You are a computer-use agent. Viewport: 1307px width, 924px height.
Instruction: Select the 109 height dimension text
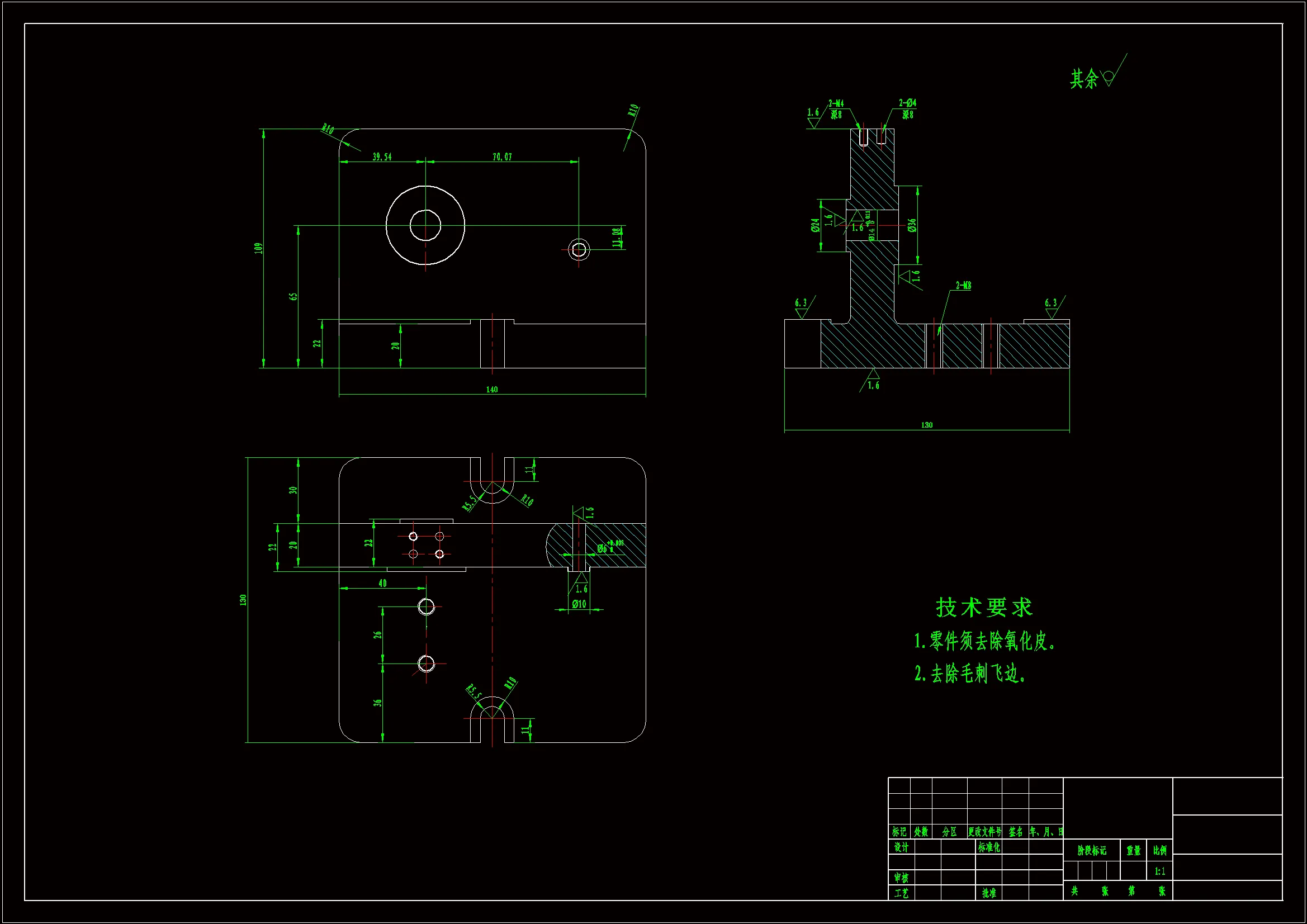pyautogui.click(x=259, y=248)
